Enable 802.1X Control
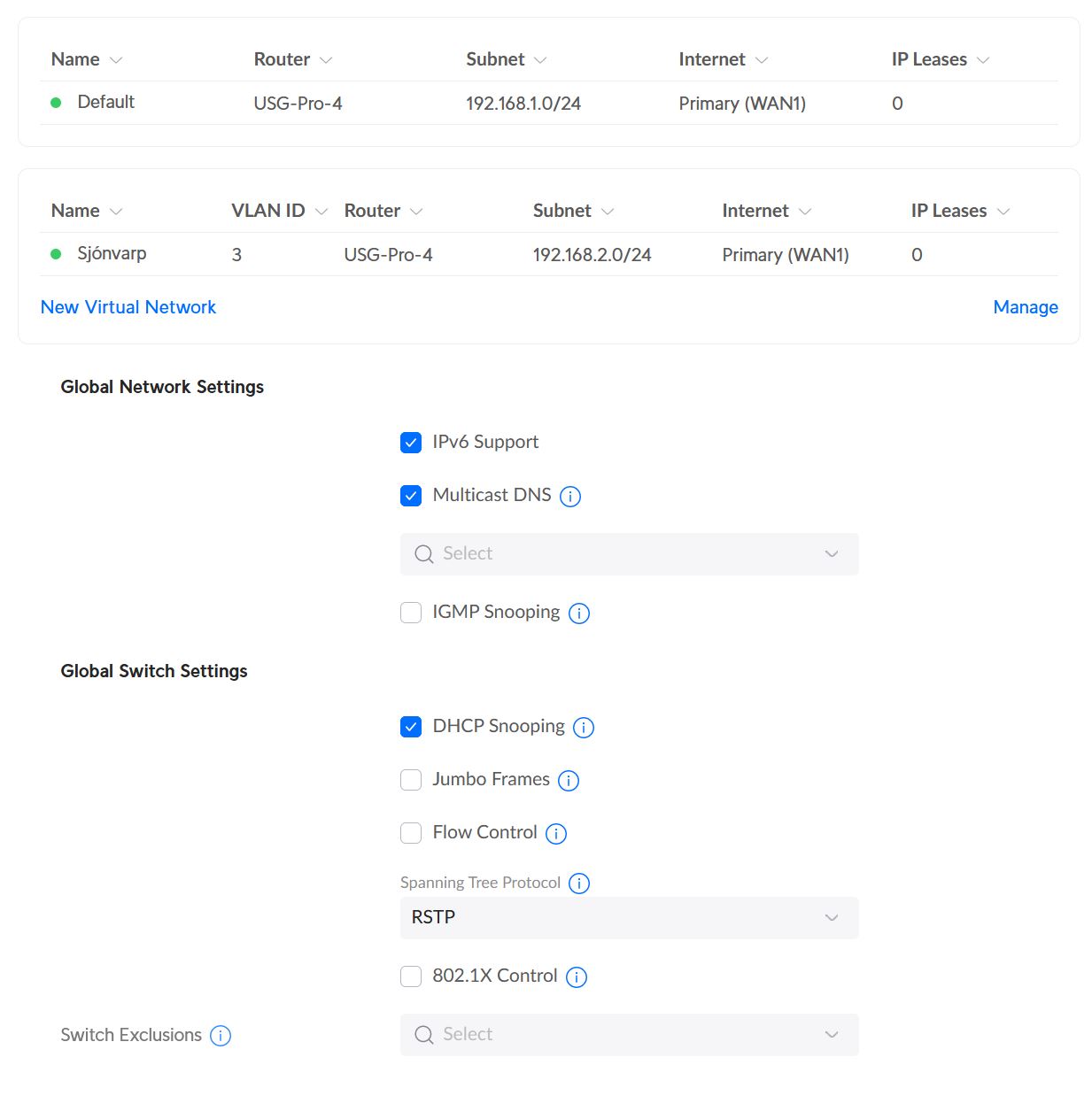 point(411,976)
